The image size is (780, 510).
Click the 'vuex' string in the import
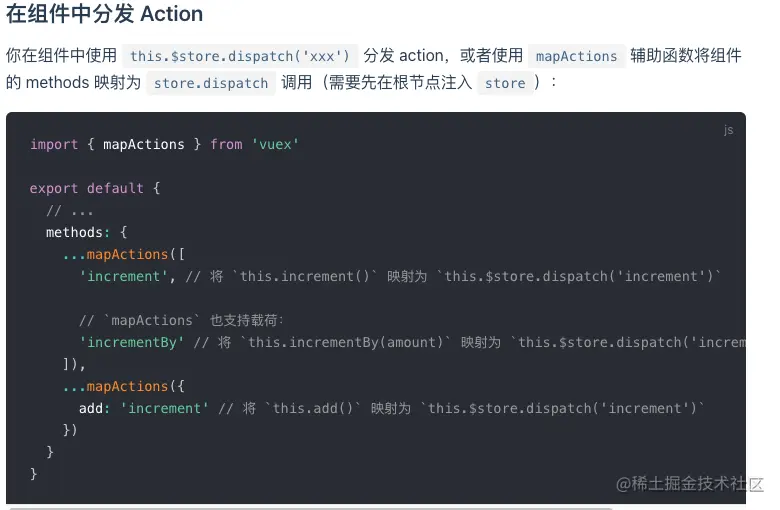[275, 144]
